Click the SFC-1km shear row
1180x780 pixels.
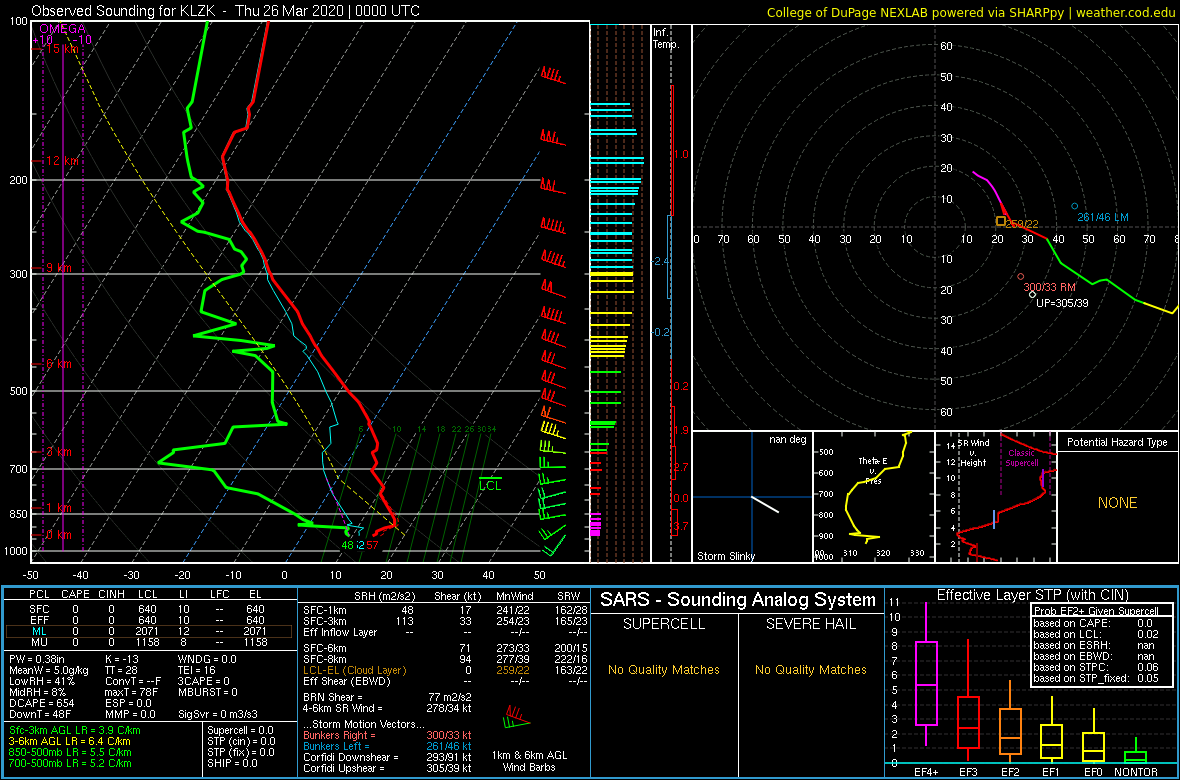[444, 610]
